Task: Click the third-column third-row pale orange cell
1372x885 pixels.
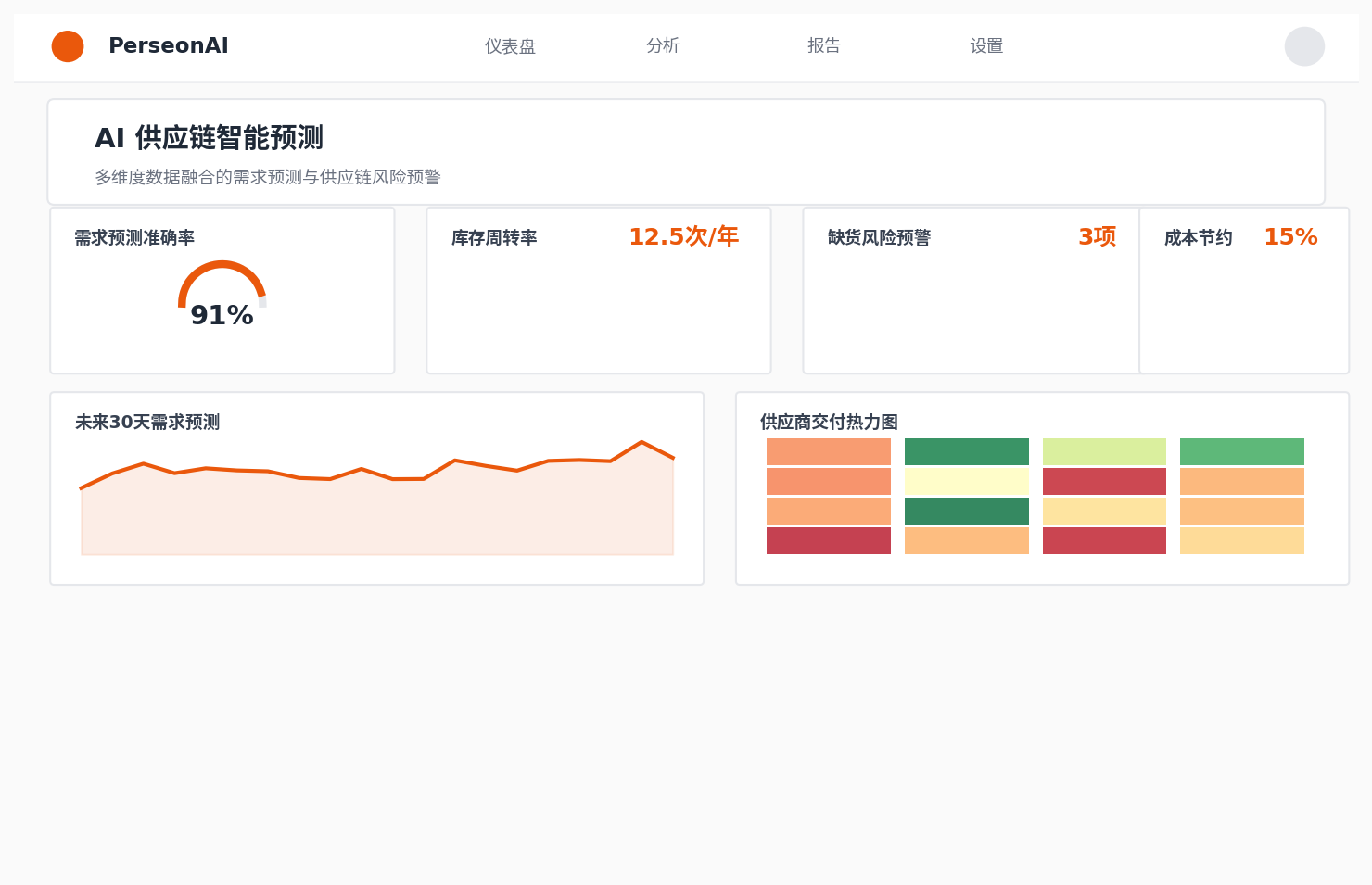Action: tap(1104, 512)
